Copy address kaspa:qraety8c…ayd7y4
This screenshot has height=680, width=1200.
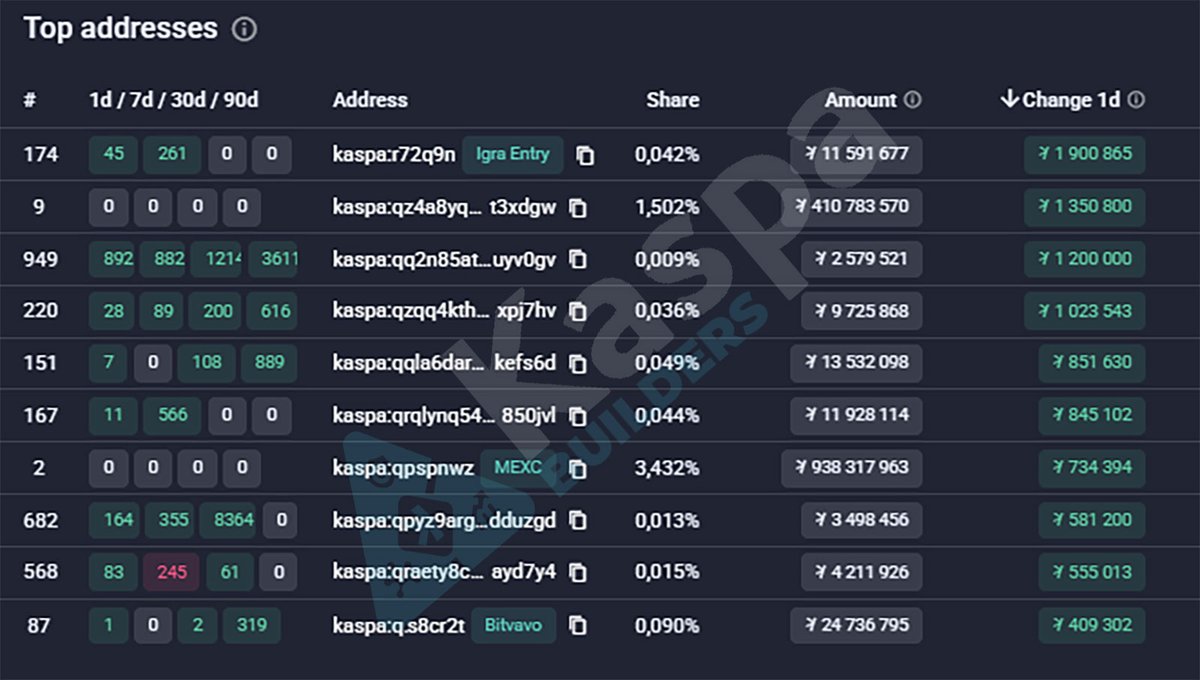tap(577, 572)
